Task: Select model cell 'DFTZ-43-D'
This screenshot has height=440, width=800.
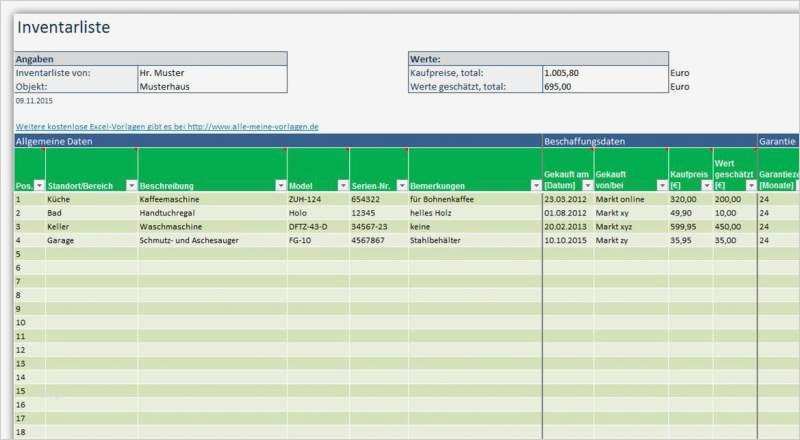Action: point(318,227)
